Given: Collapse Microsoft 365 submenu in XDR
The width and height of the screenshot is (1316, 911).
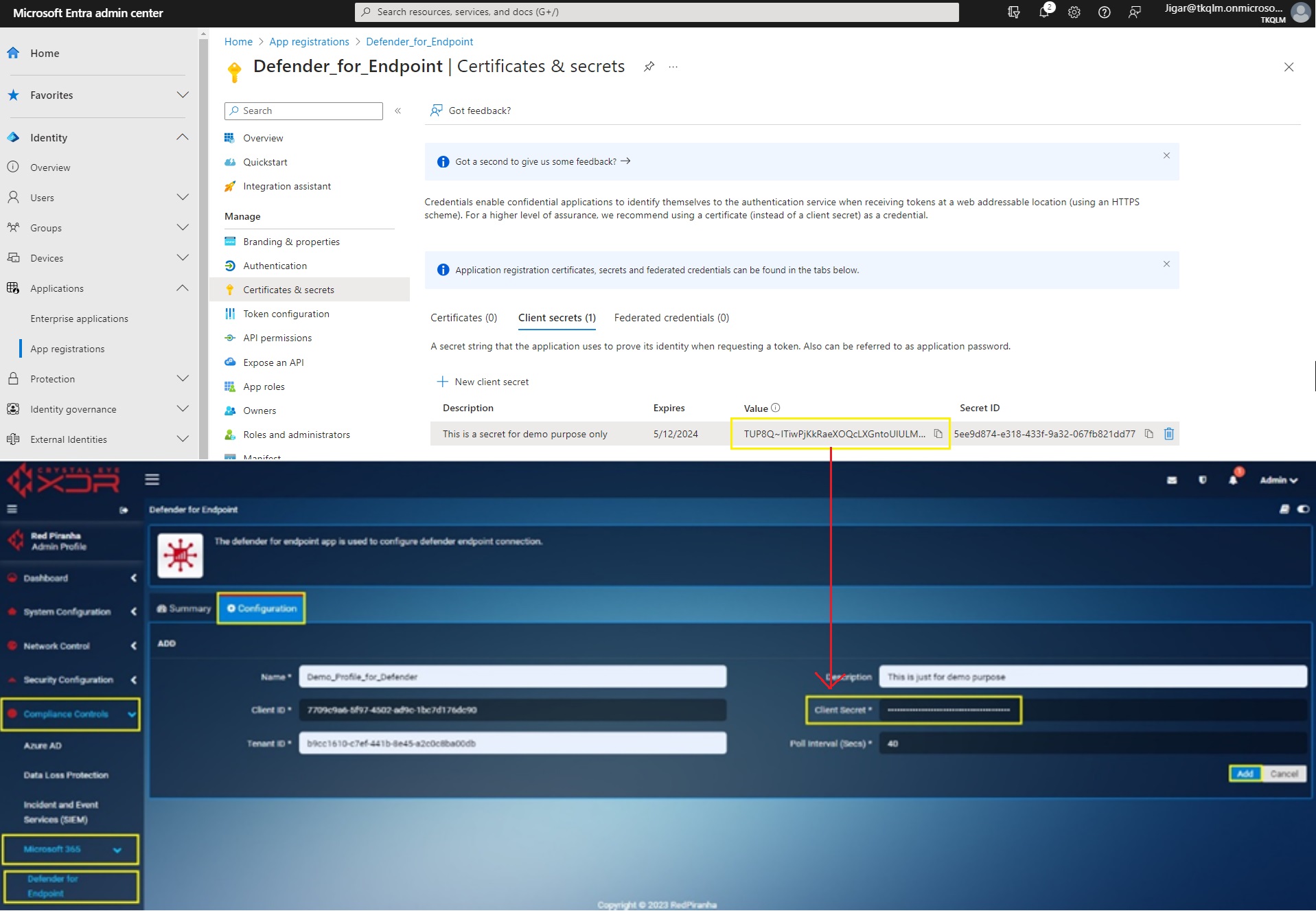Looking at the screenshot, I should (x=117, y=850).
